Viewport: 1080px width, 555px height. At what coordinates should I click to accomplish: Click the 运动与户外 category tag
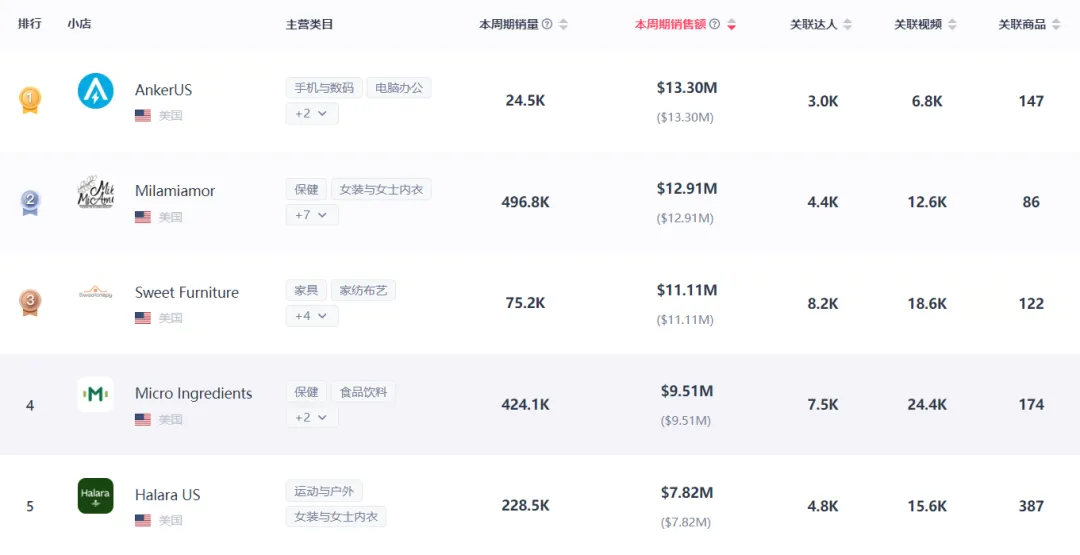(x=324, y=491)
